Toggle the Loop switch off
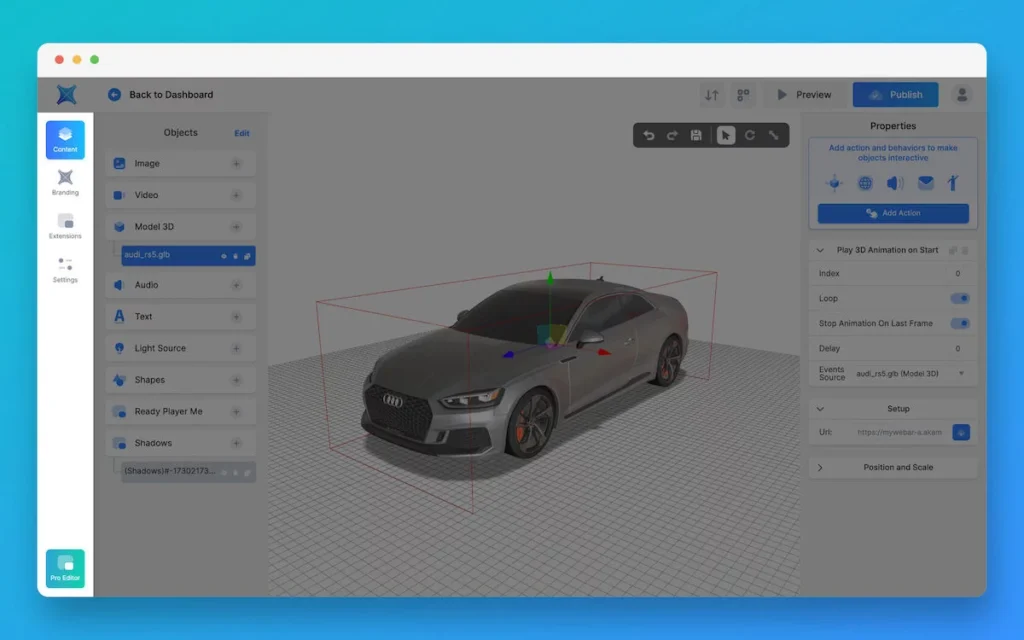The width and height of the screenshot is (1024, 640). (959, 298)
